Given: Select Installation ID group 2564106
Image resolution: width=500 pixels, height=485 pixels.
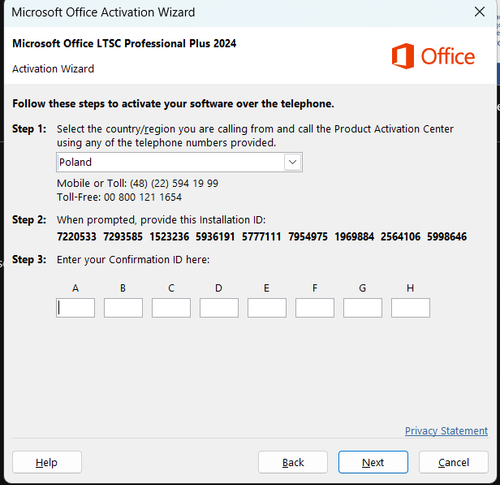Looking at the screenshot, I should pos(401,237).
